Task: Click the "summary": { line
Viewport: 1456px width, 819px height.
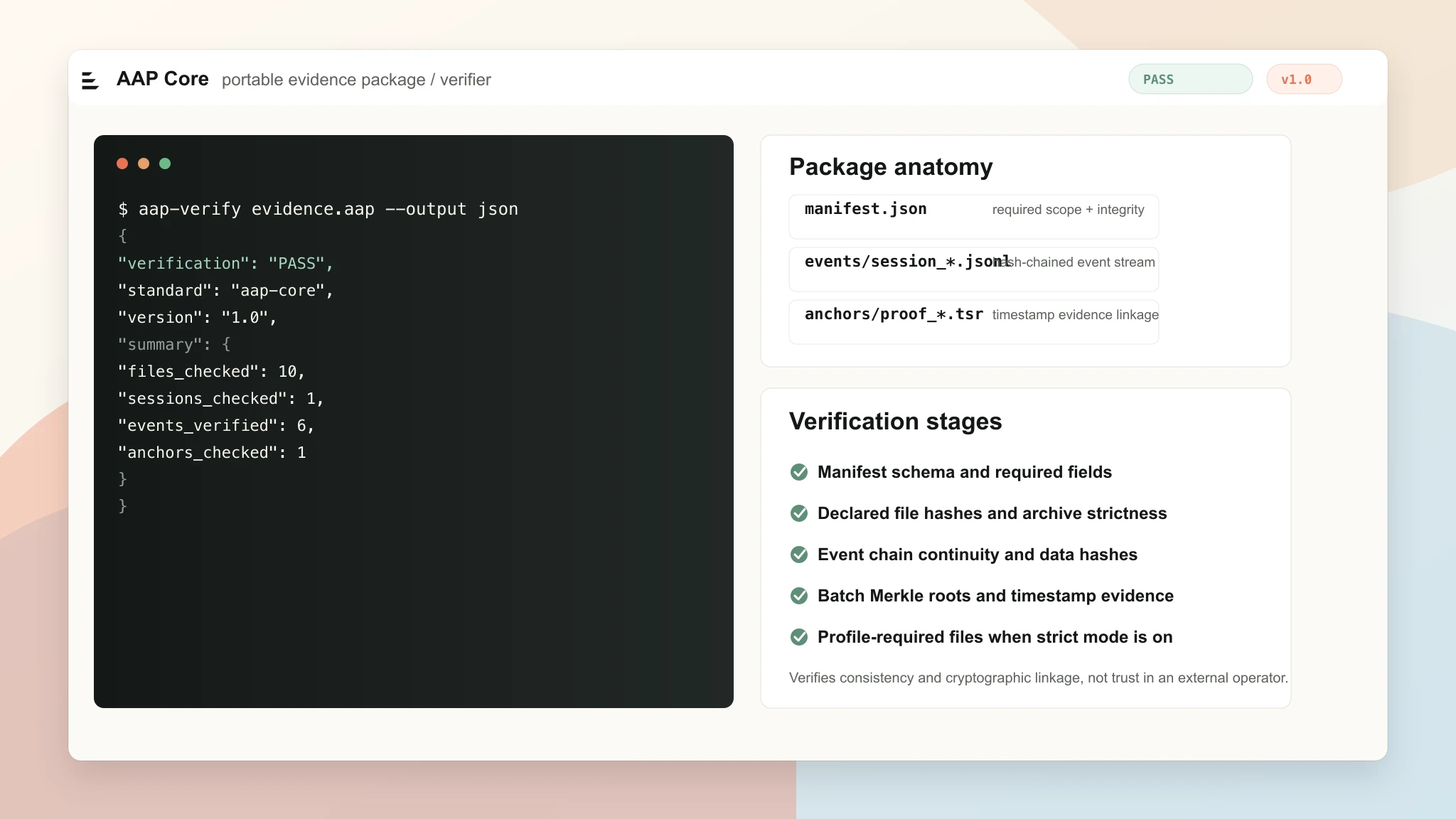Action: tap(174, 344)
